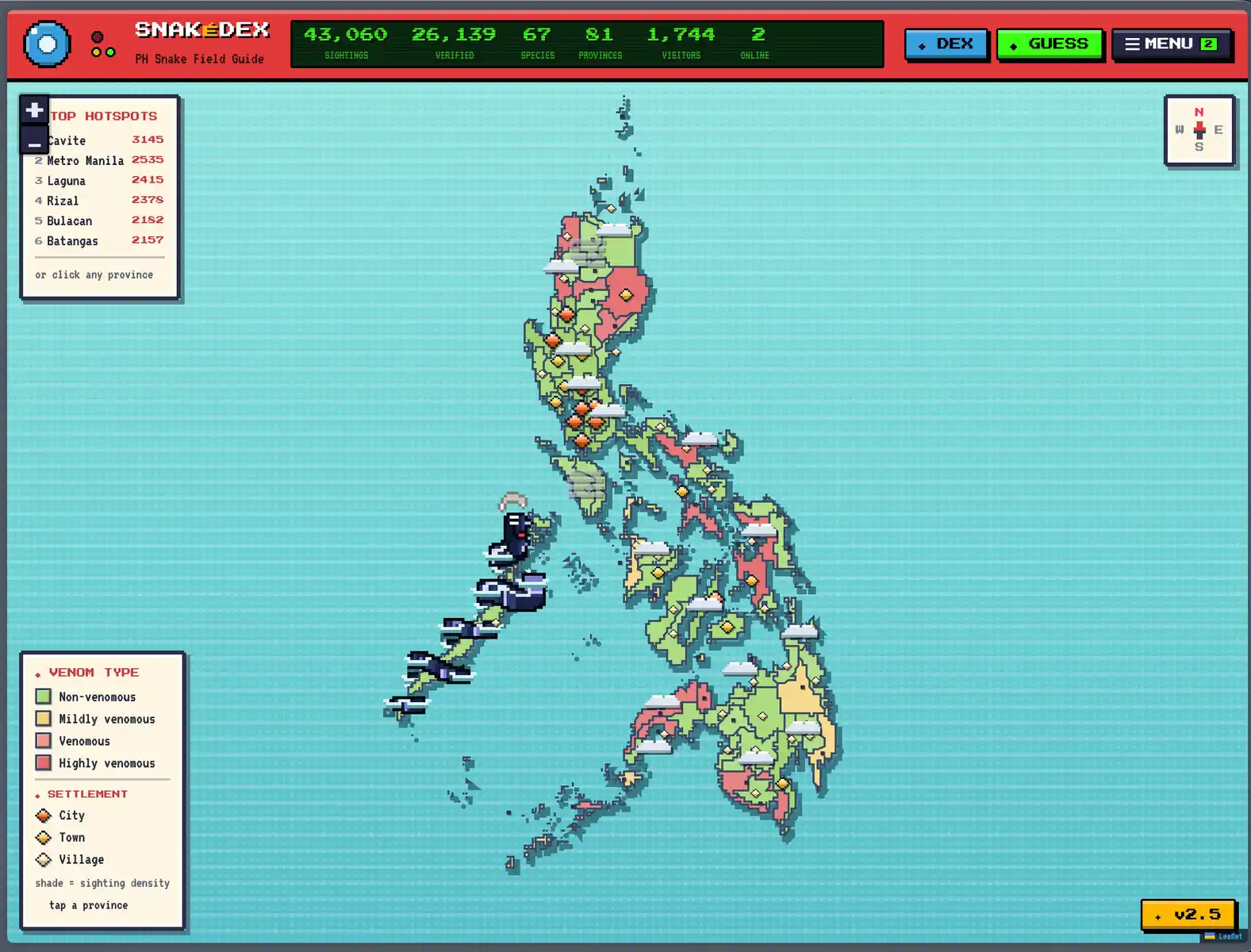Viewport: 1251px width, 952px height.
Task: Click the Leaflet attribution link
Action: click(1230, 937)
